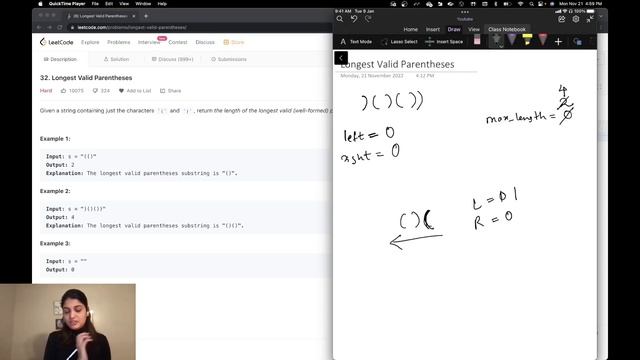This screenshot has height=360, width=640.
Task: Open a new browser tab
Action: [x=146, y=16]
